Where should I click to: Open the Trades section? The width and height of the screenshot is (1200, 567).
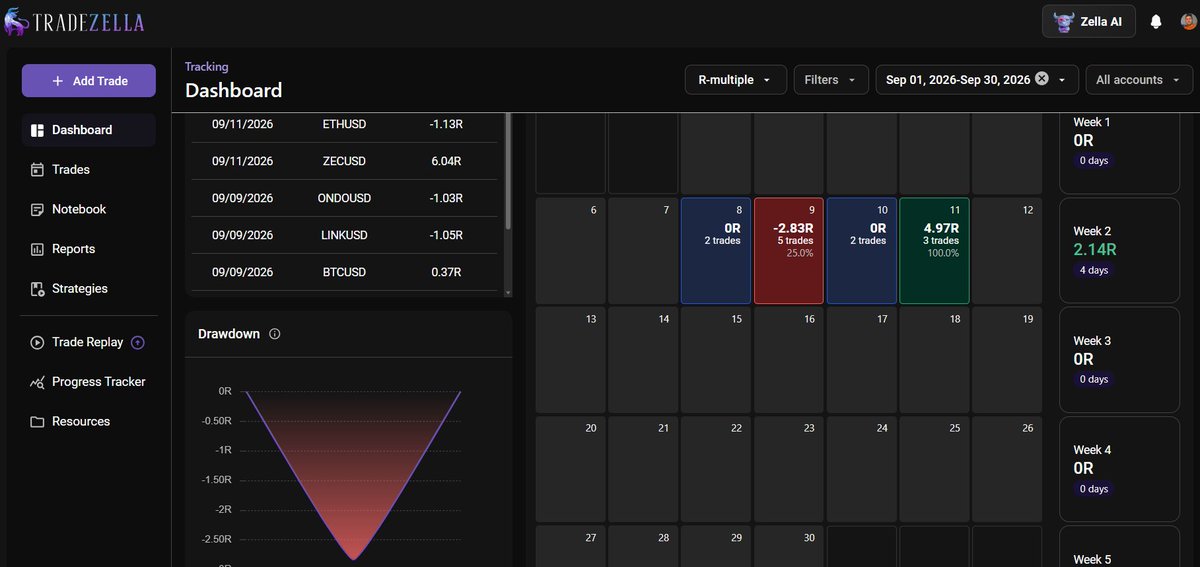coord(89,170)
